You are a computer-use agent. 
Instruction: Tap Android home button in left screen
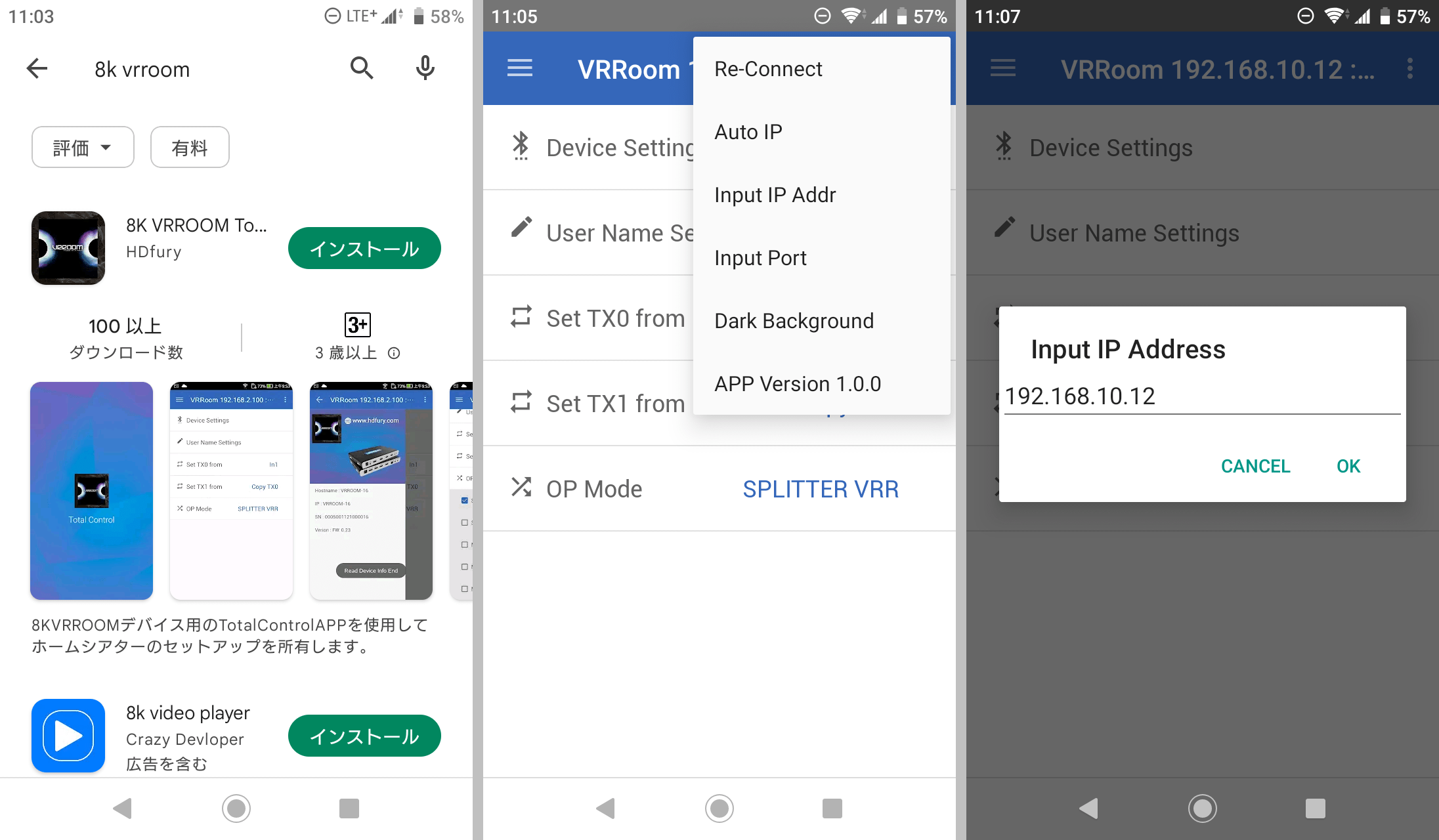tap(236, 808)
